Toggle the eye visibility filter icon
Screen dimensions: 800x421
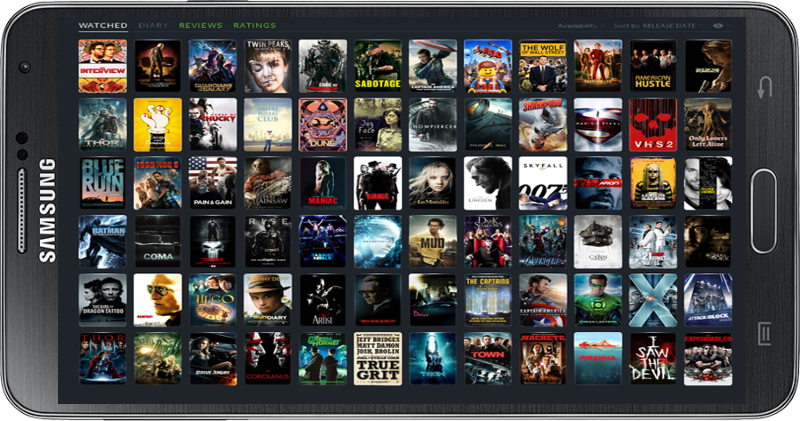718,26
